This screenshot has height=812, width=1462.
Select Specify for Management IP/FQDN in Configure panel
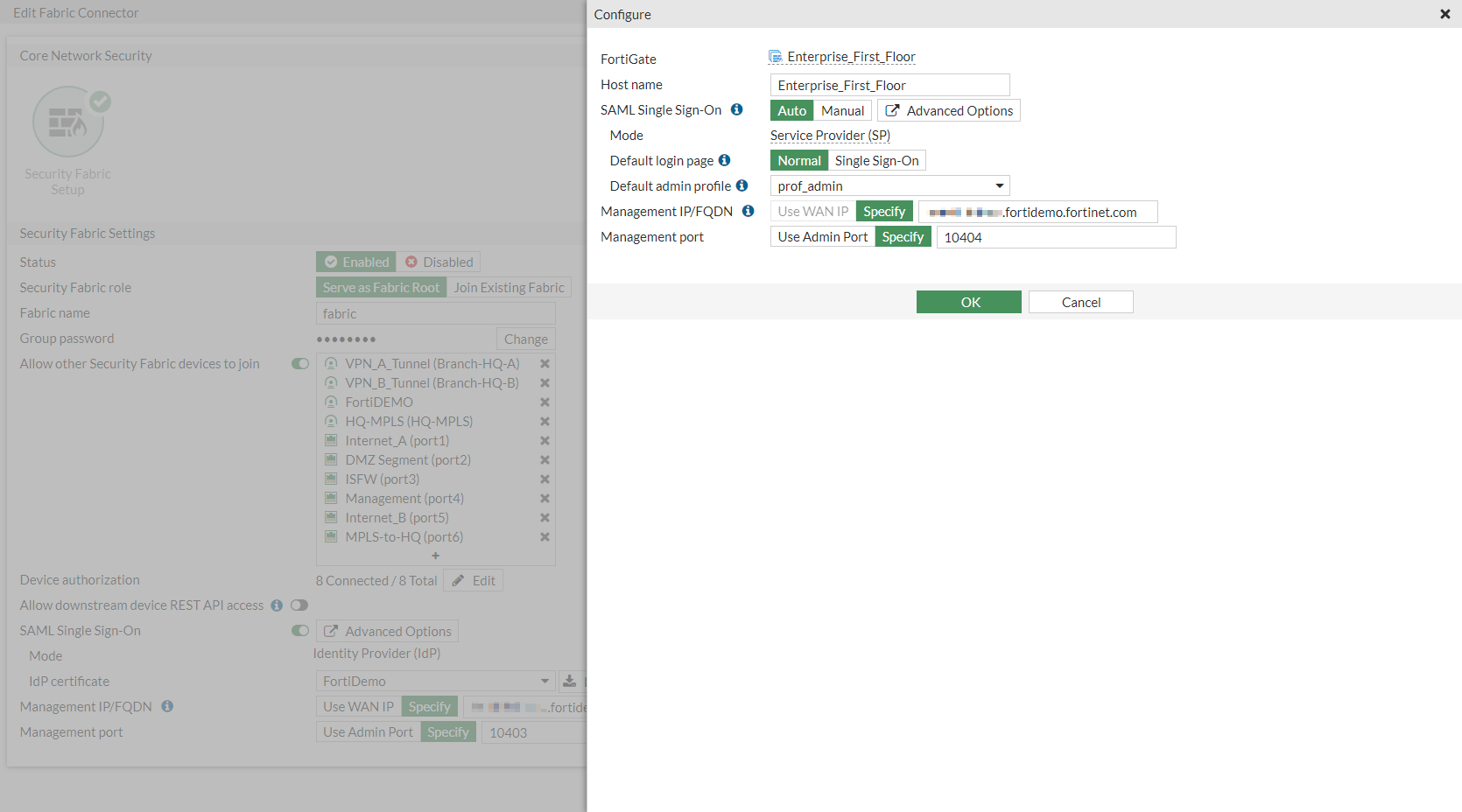coord(884,212)
